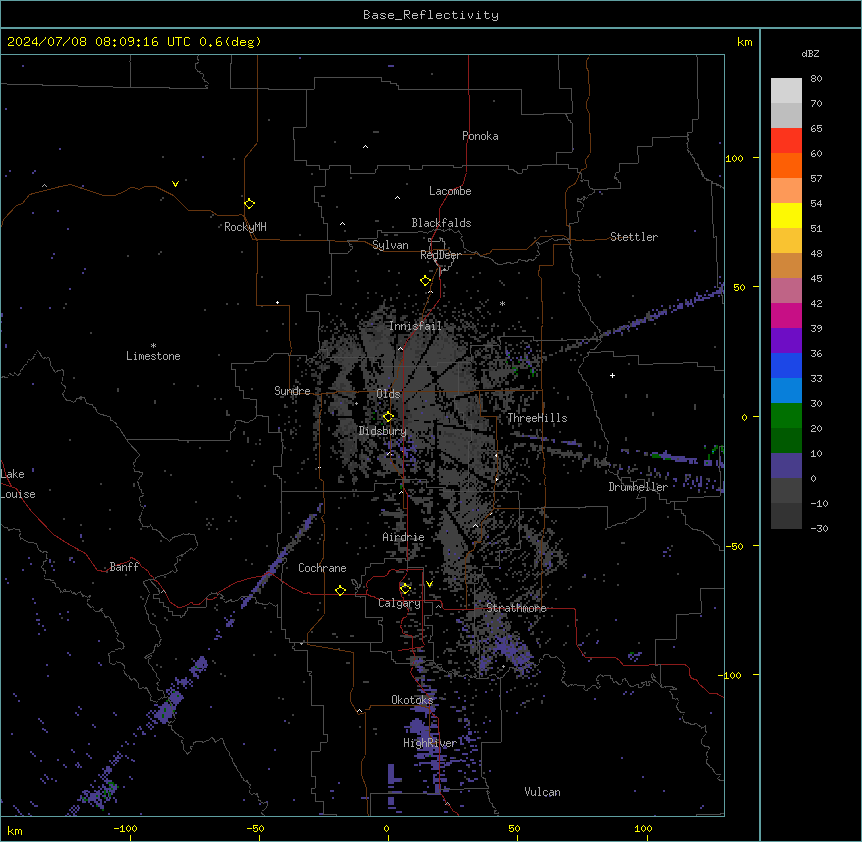
Task: Select the yellow diamond marker below RedDeer
Action: point(425,280)
